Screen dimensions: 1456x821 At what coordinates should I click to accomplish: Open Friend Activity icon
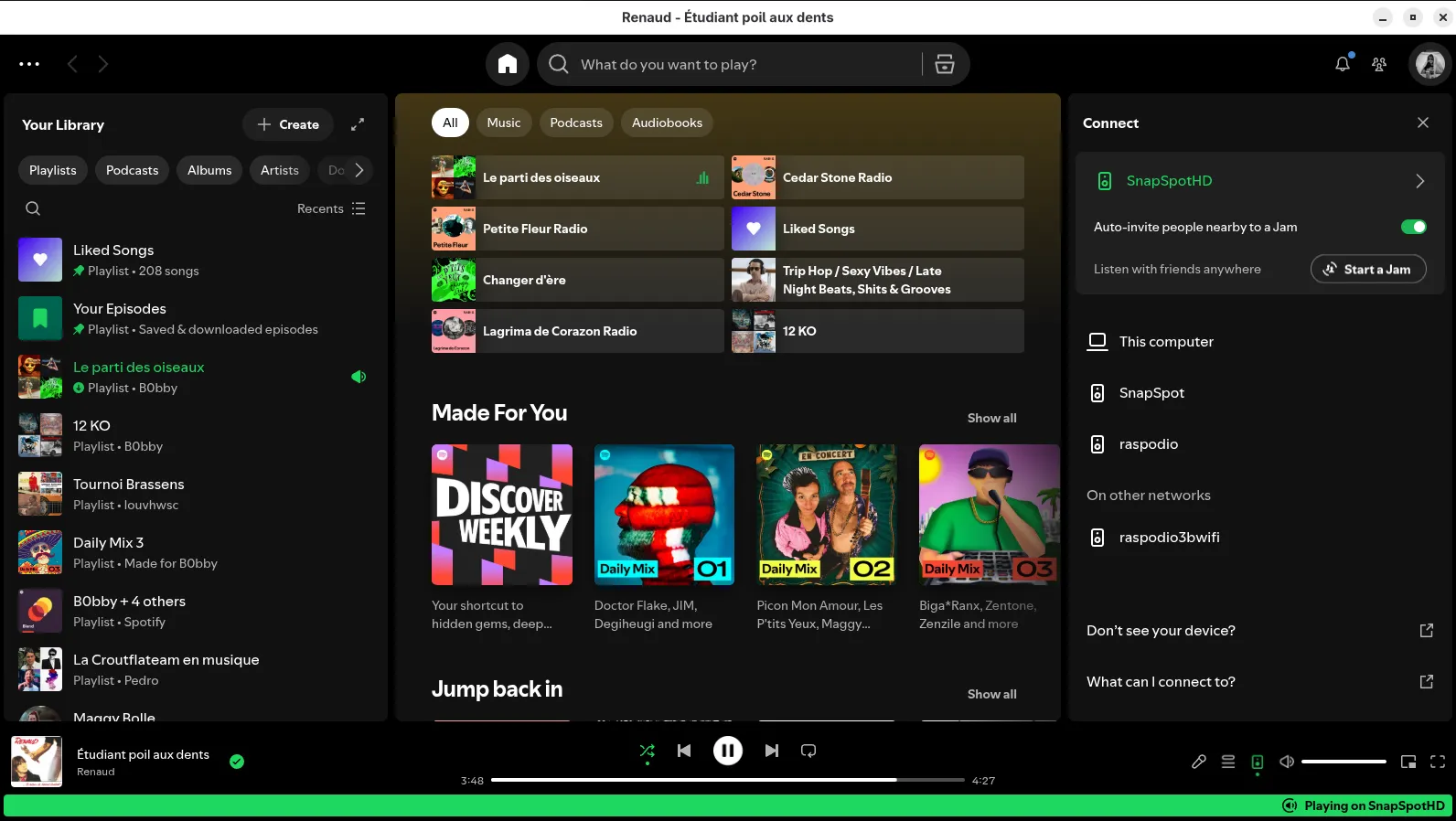1379,64
